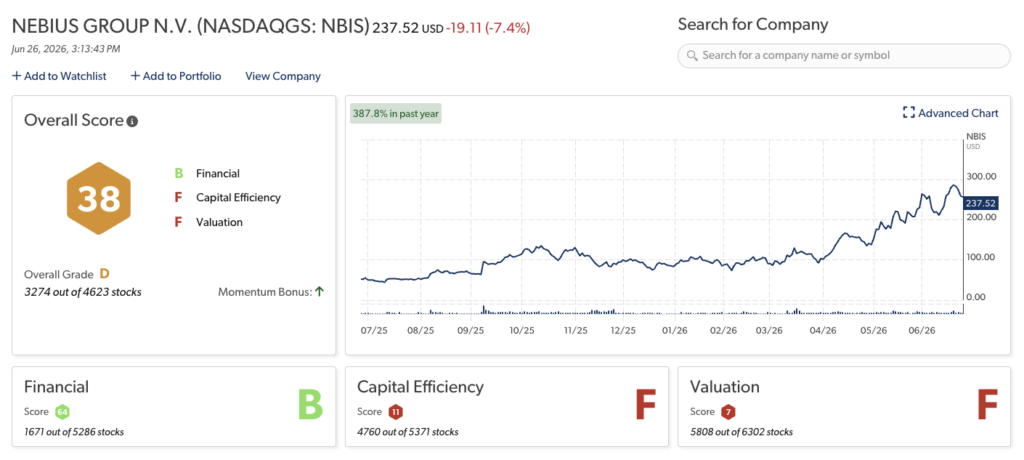Screen dimensions: 1024x460
Task: Click the red Capital Efficiency score badge 11
Action: 395,412
